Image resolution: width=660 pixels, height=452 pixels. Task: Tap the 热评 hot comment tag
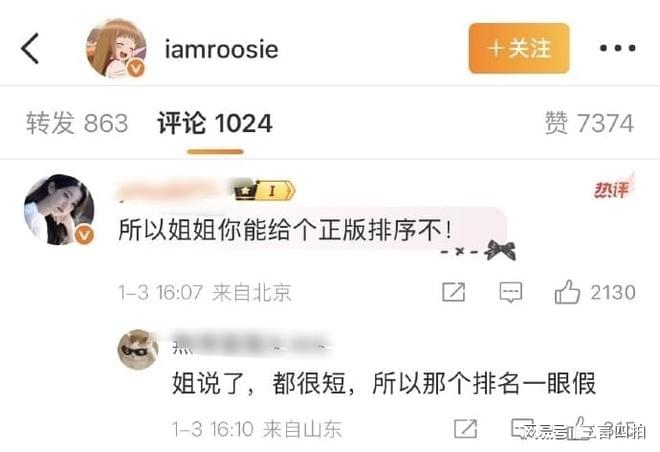tap(613, 188)
